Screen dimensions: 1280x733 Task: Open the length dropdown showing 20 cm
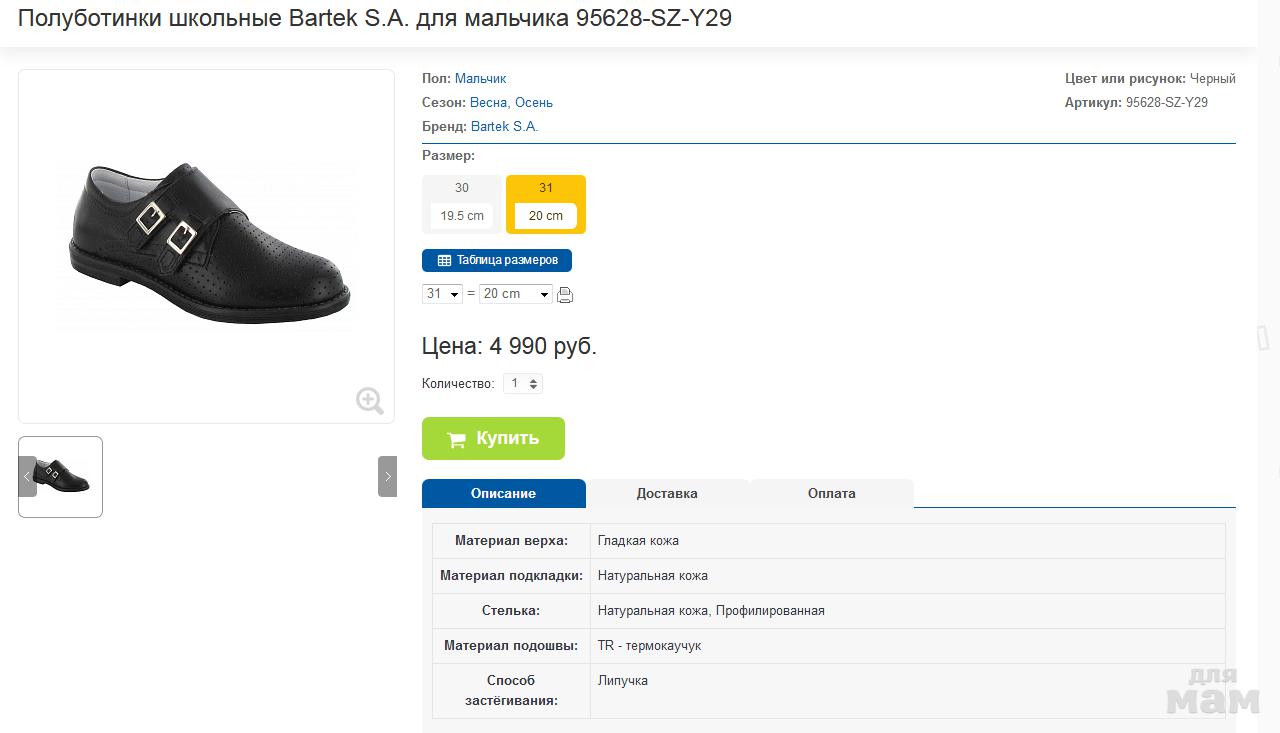(515, 294)
